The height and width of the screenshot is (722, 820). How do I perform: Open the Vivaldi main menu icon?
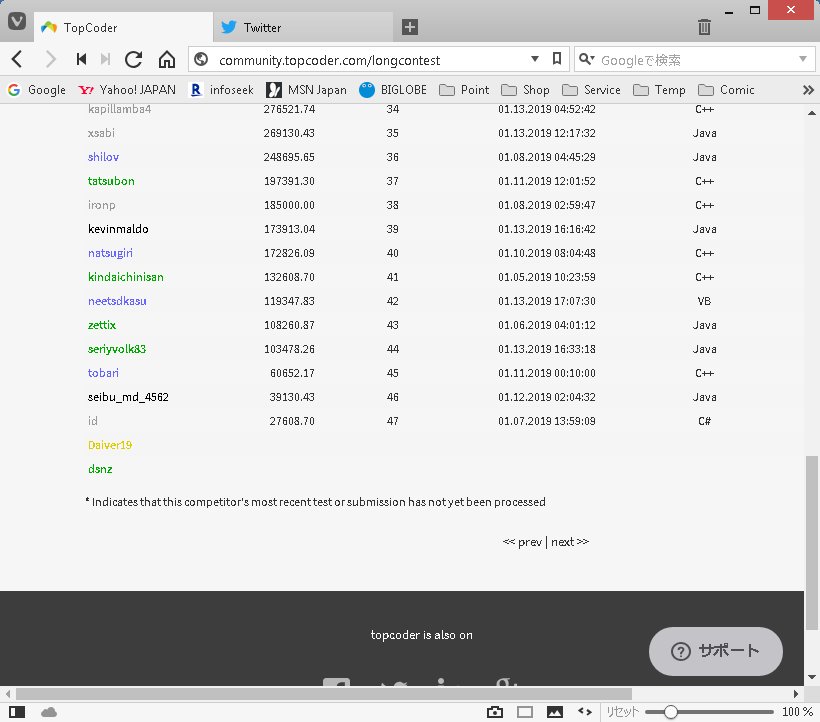[x=17, y=21]
